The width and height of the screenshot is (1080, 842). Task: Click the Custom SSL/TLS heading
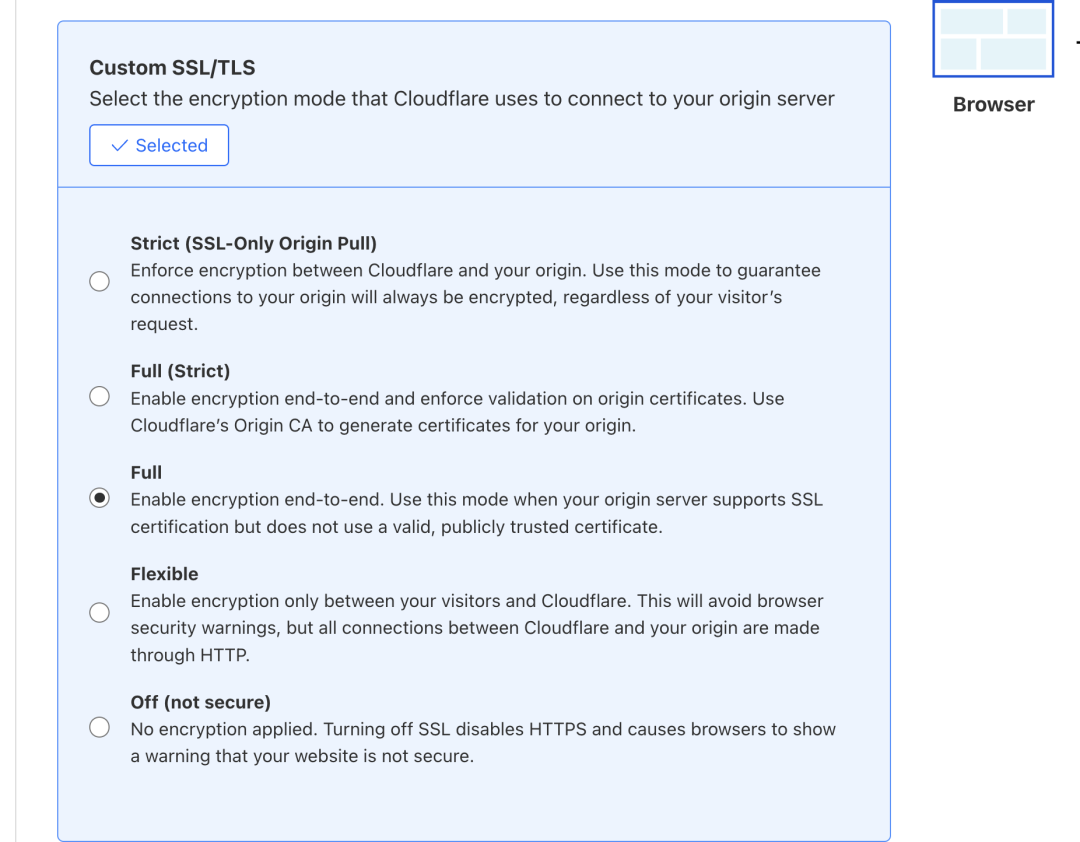(x=172, y=68)
